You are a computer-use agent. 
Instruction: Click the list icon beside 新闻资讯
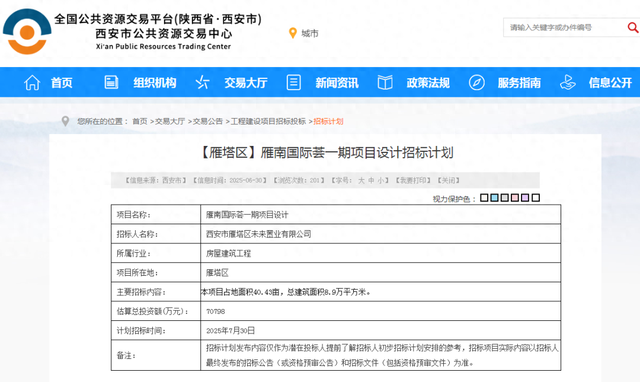(x=293, y=82)
